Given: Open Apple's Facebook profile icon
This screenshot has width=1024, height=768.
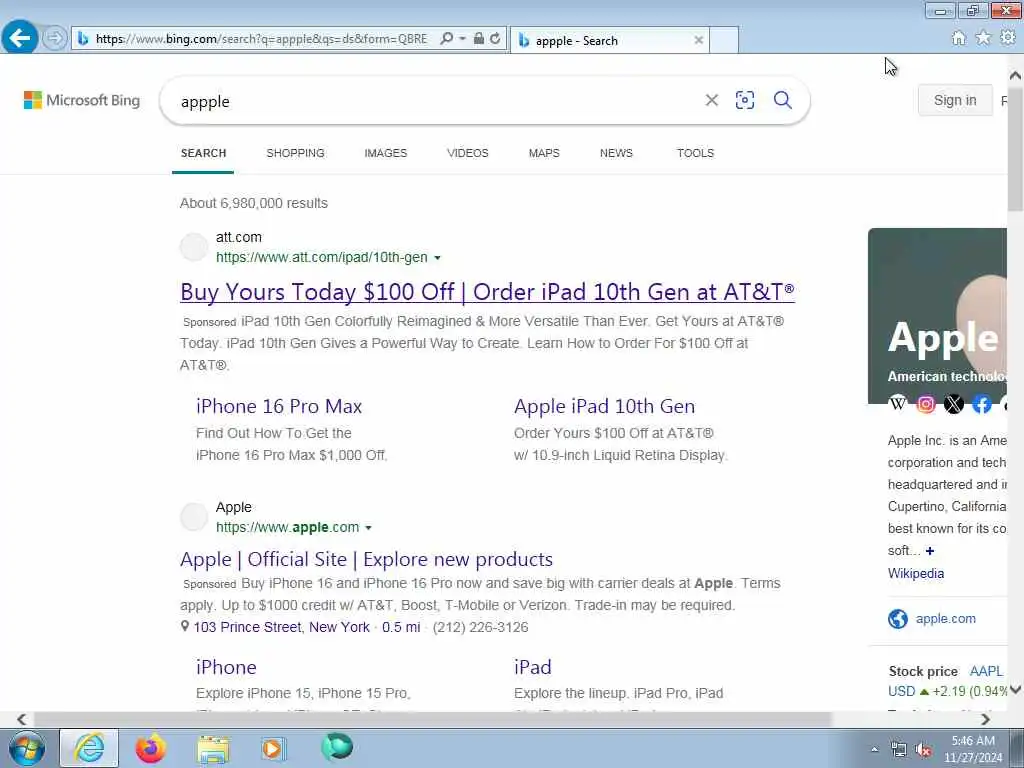Looking at the screenshot, I should (982, 404).
